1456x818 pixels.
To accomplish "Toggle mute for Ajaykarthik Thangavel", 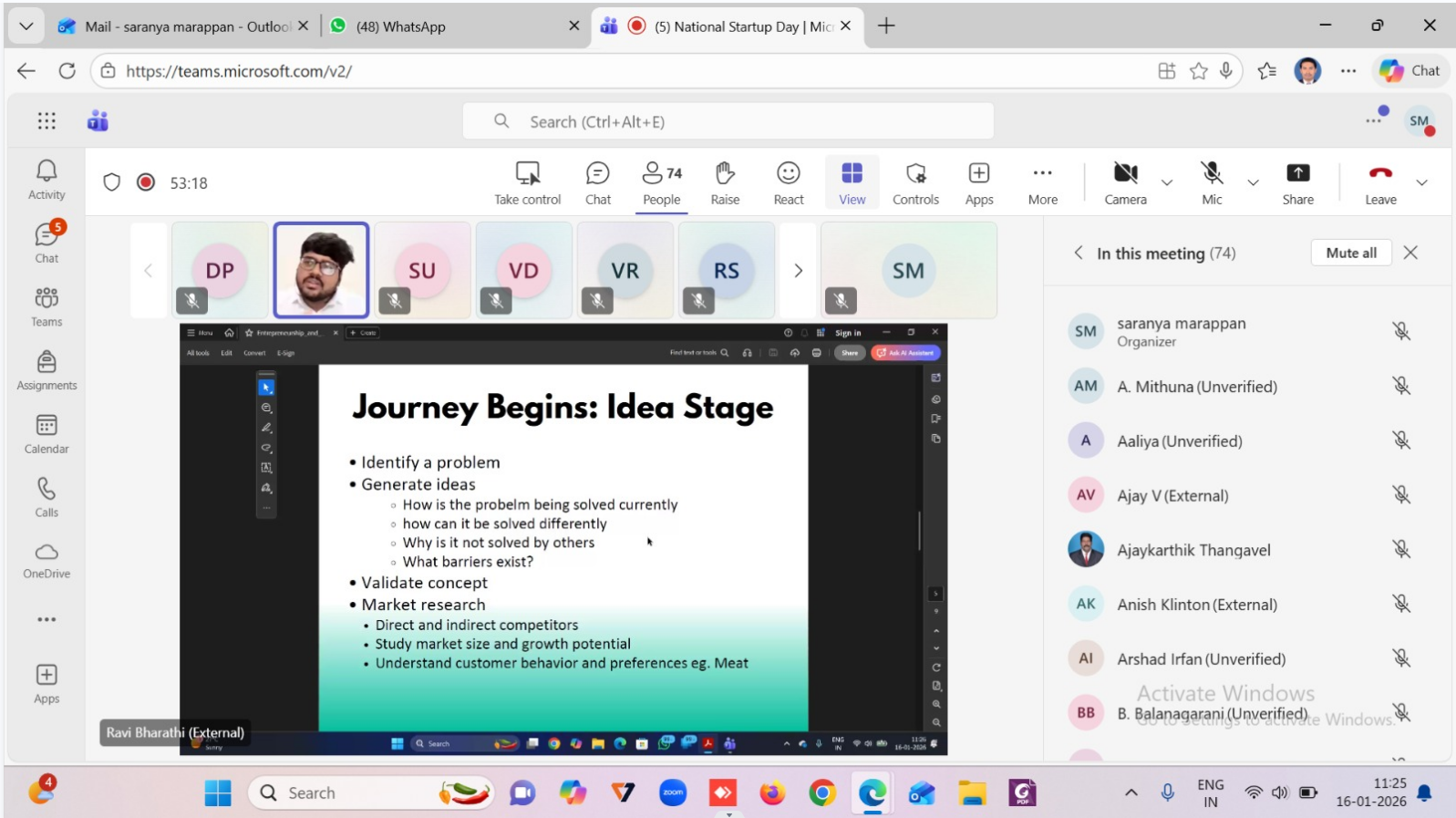I will (1401, 549).
